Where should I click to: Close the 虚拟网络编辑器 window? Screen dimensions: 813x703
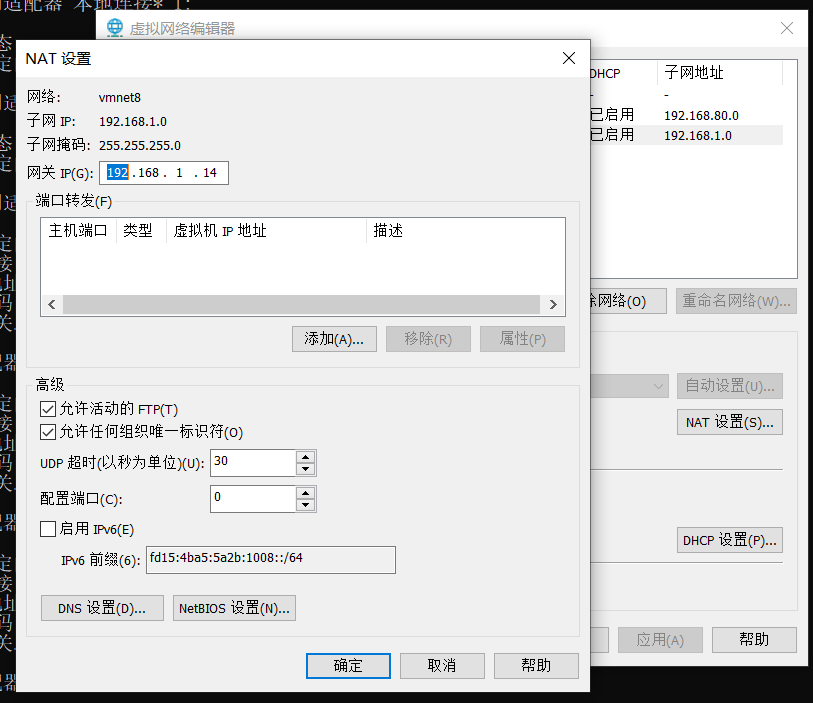(787, 28)
